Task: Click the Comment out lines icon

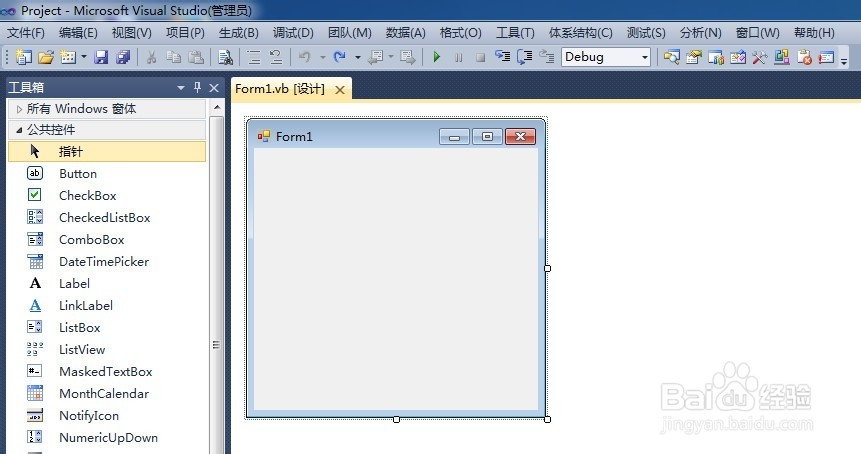Action: [254, 57]
